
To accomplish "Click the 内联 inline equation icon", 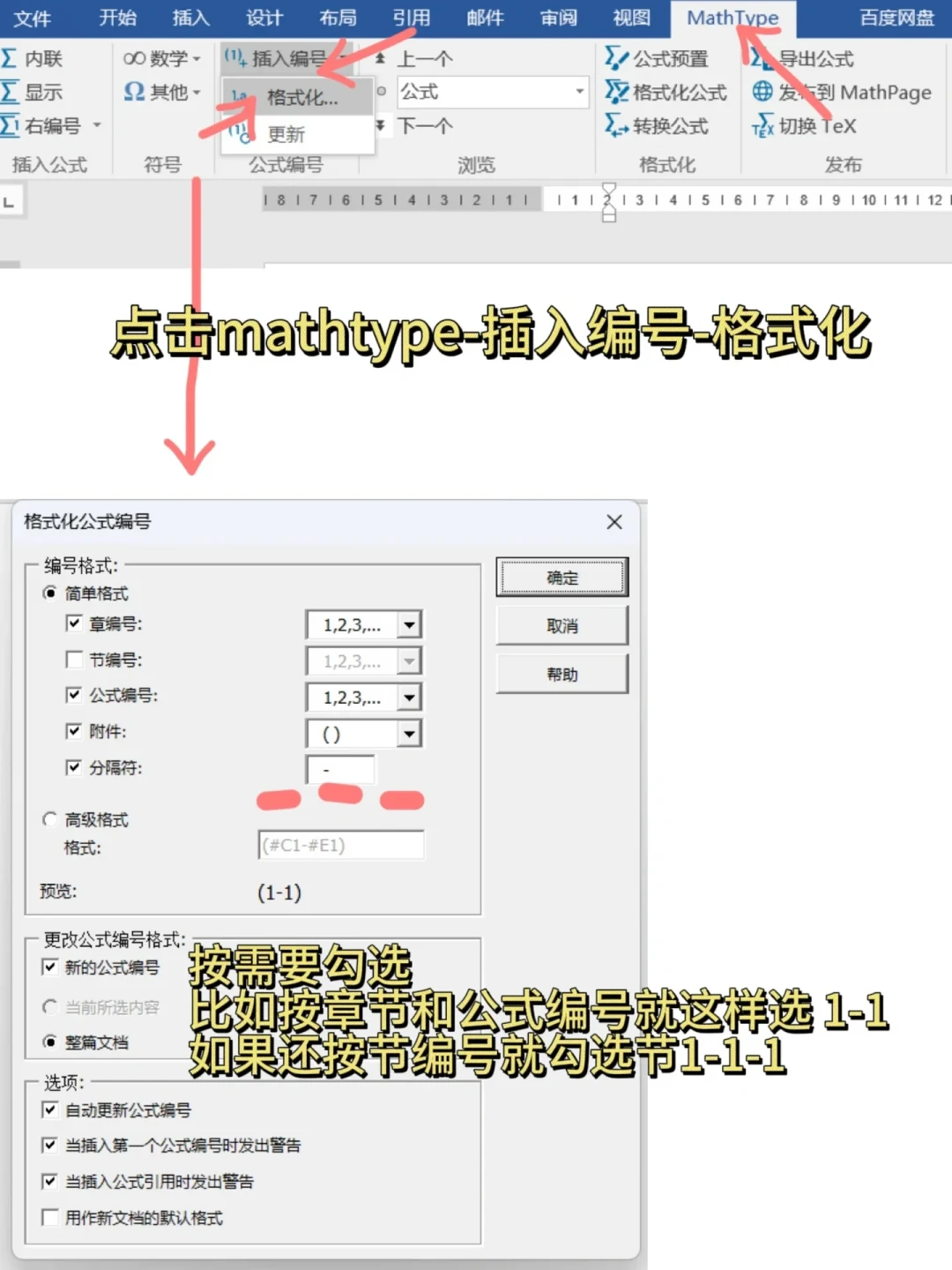I will [x=10, y=58].
